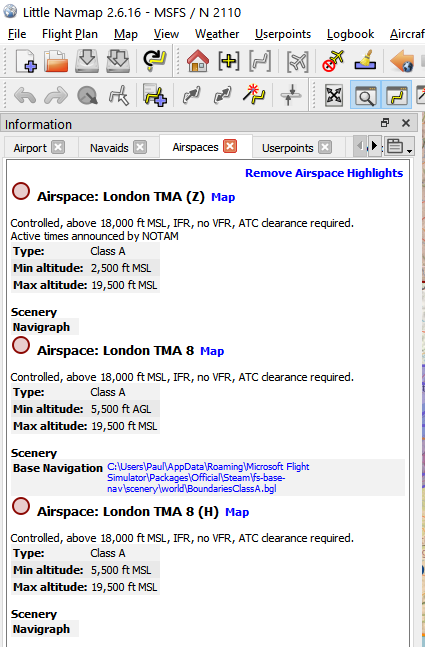The height and width of the screenshot is (647, 425).
Task: Save flight plan as using double-arrow disk icon
Action: pos(118,61)
